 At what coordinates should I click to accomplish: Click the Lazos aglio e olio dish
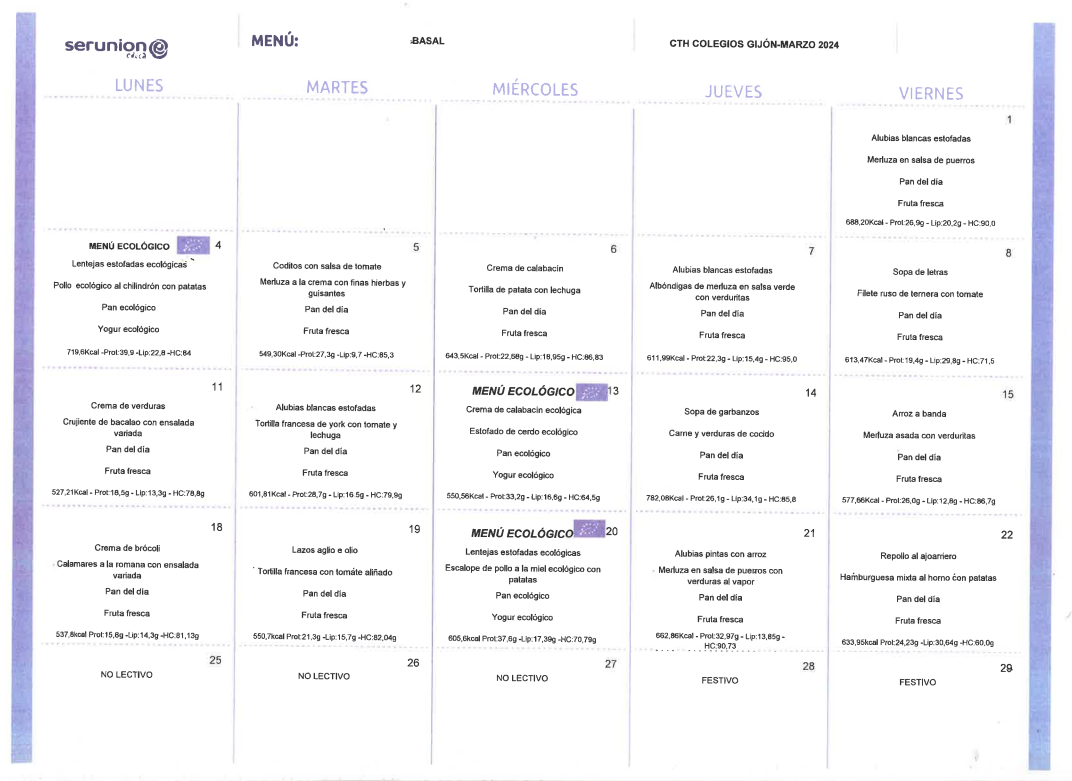(x=325, y=550)
